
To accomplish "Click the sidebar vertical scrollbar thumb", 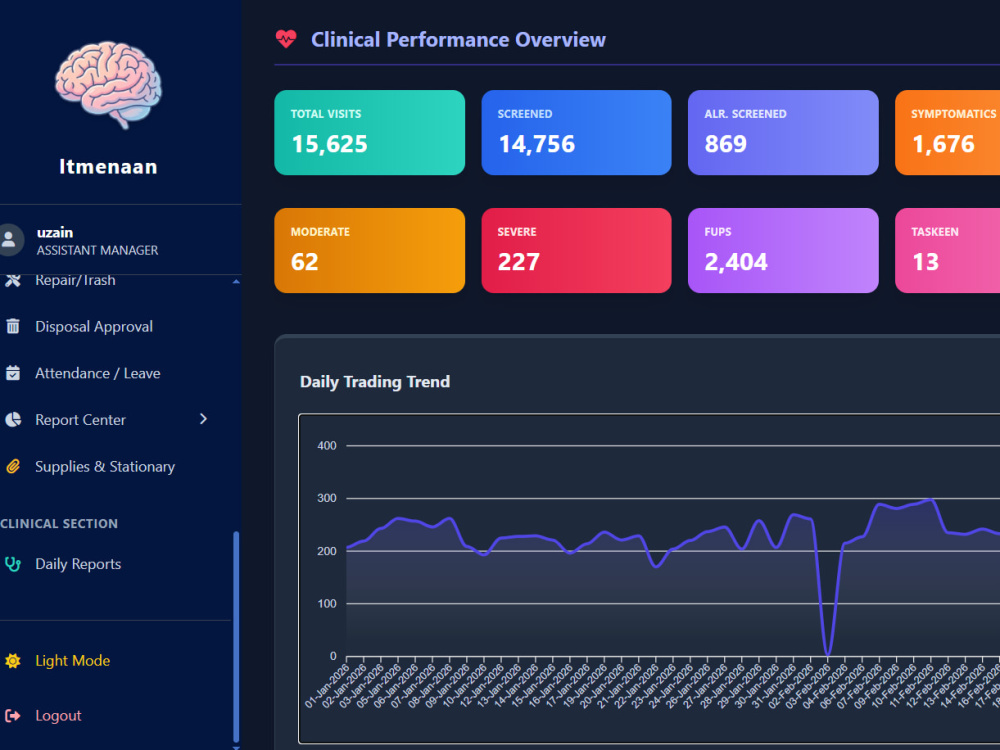I will click(236, 636).
